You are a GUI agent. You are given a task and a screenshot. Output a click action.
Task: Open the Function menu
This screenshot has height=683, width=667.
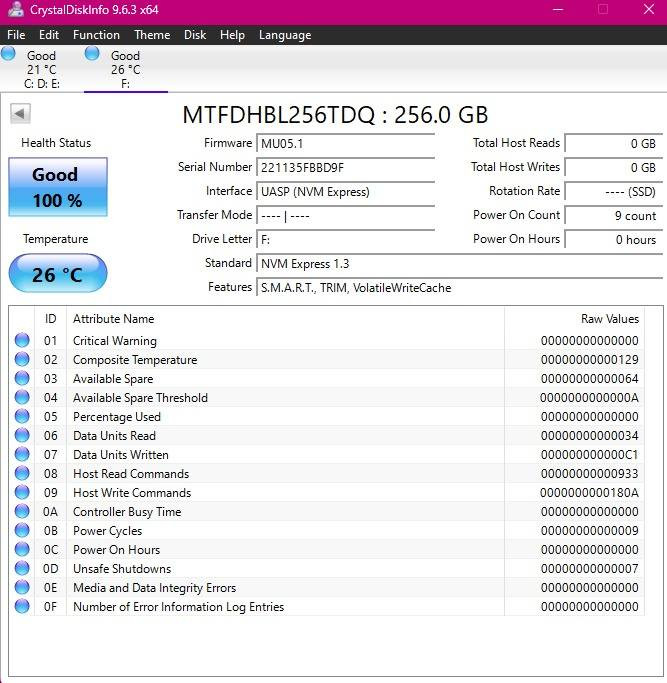click(96, 34)
